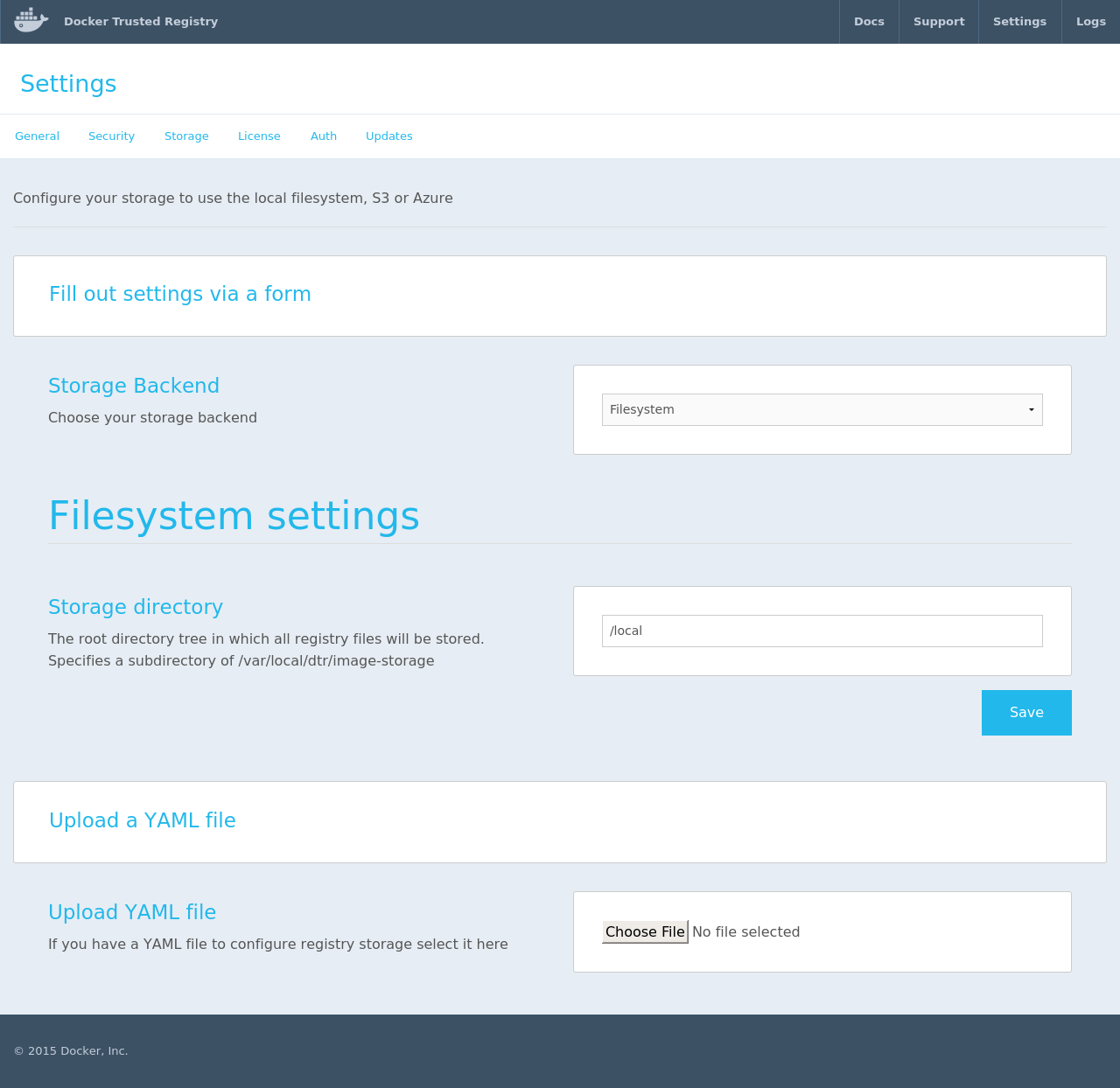Open the Auth settings tab
This screenshot has height=1088, width=1120.
click(x=324, y=136)
